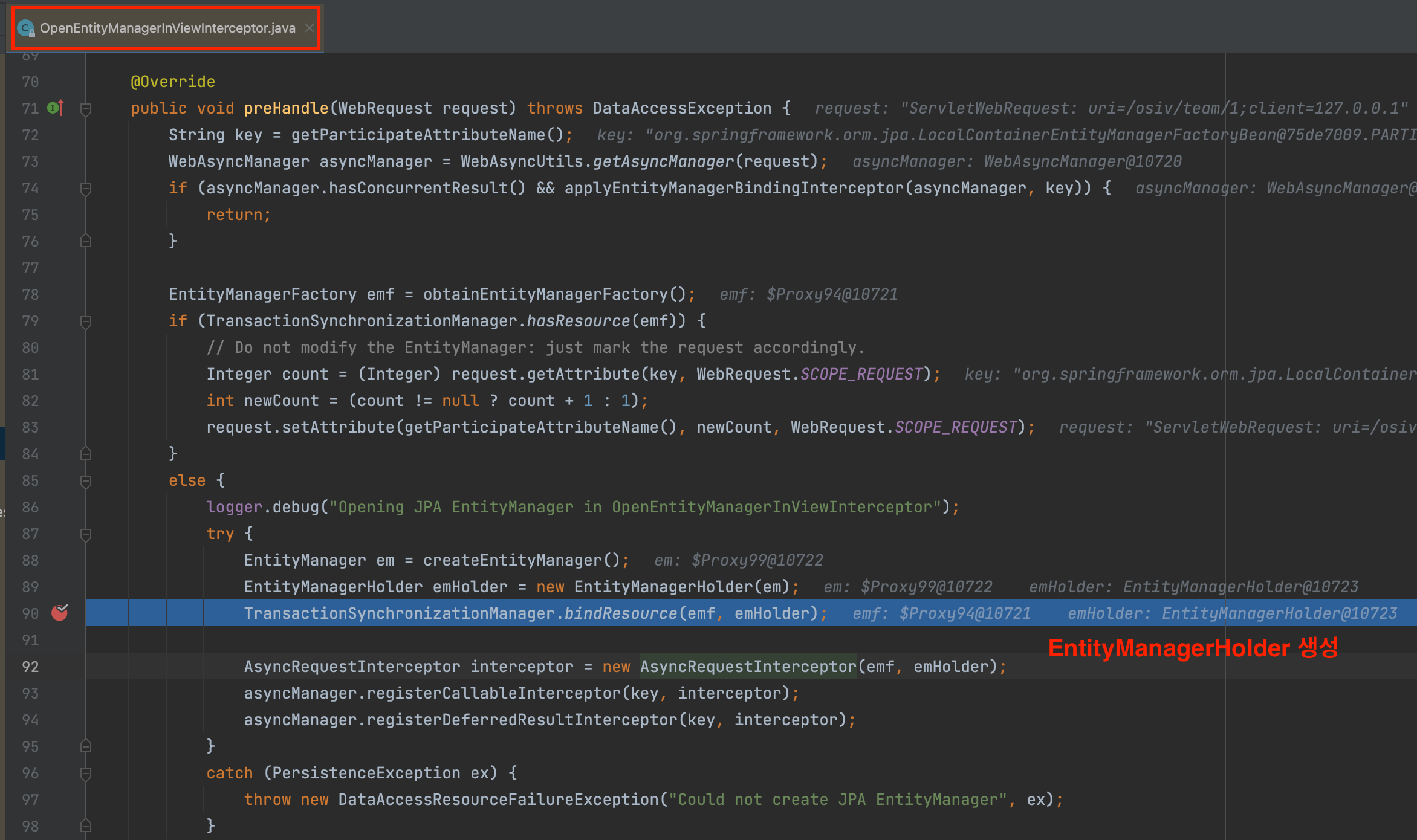Select the OpenEntityManagerInViewInterceptor.java tab
This screenshot has height=840, width=1417.
(167, 28)
